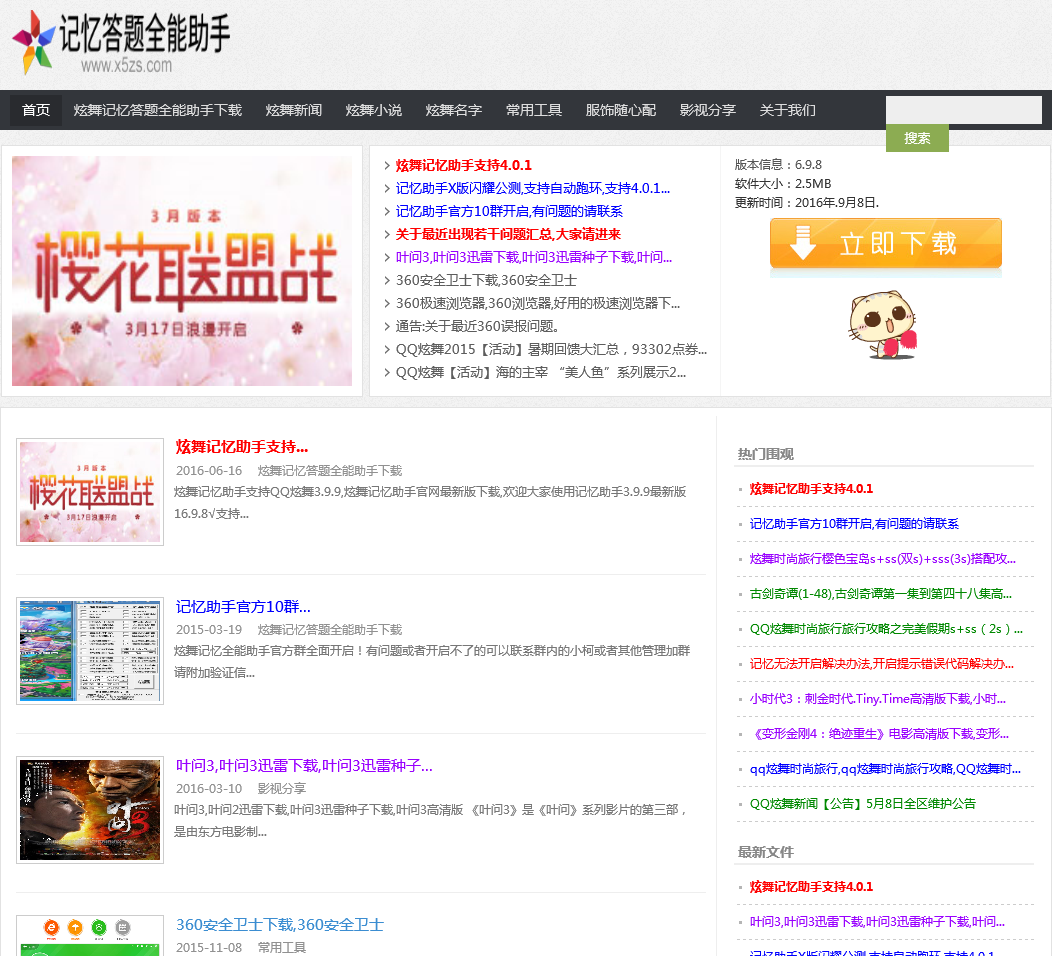Image resolution: width=1052 pixels, height=956 pixels.
Task: Open 《变形金刚4：绝迹重生》 sidebar link
Action: point(880,733)
